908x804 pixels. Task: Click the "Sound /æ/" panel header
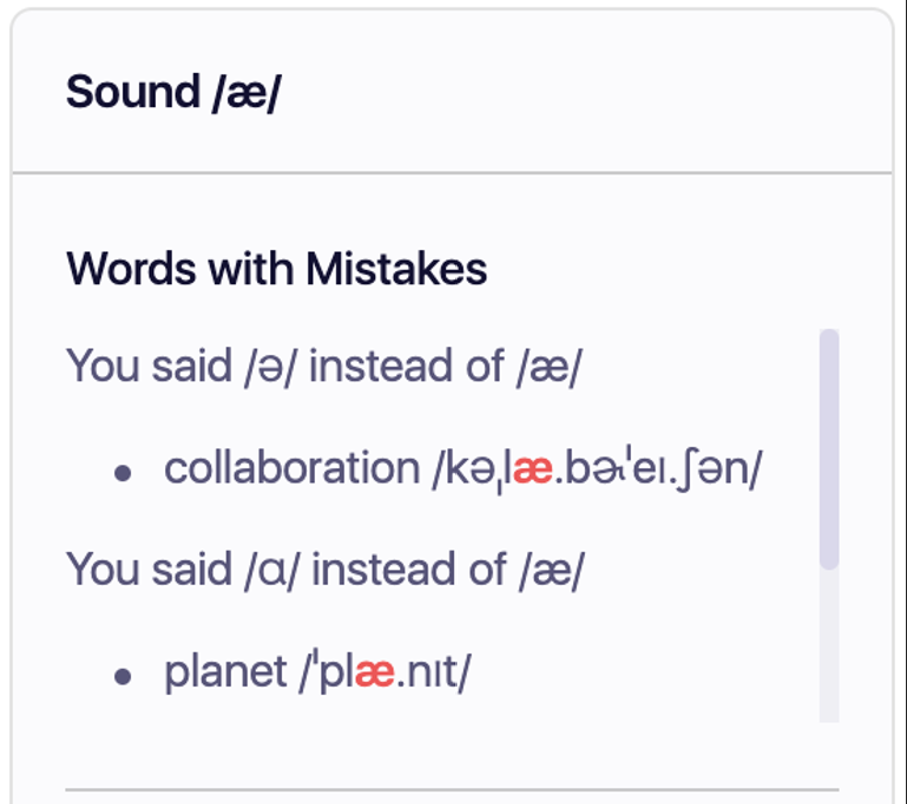coord(174,92)
